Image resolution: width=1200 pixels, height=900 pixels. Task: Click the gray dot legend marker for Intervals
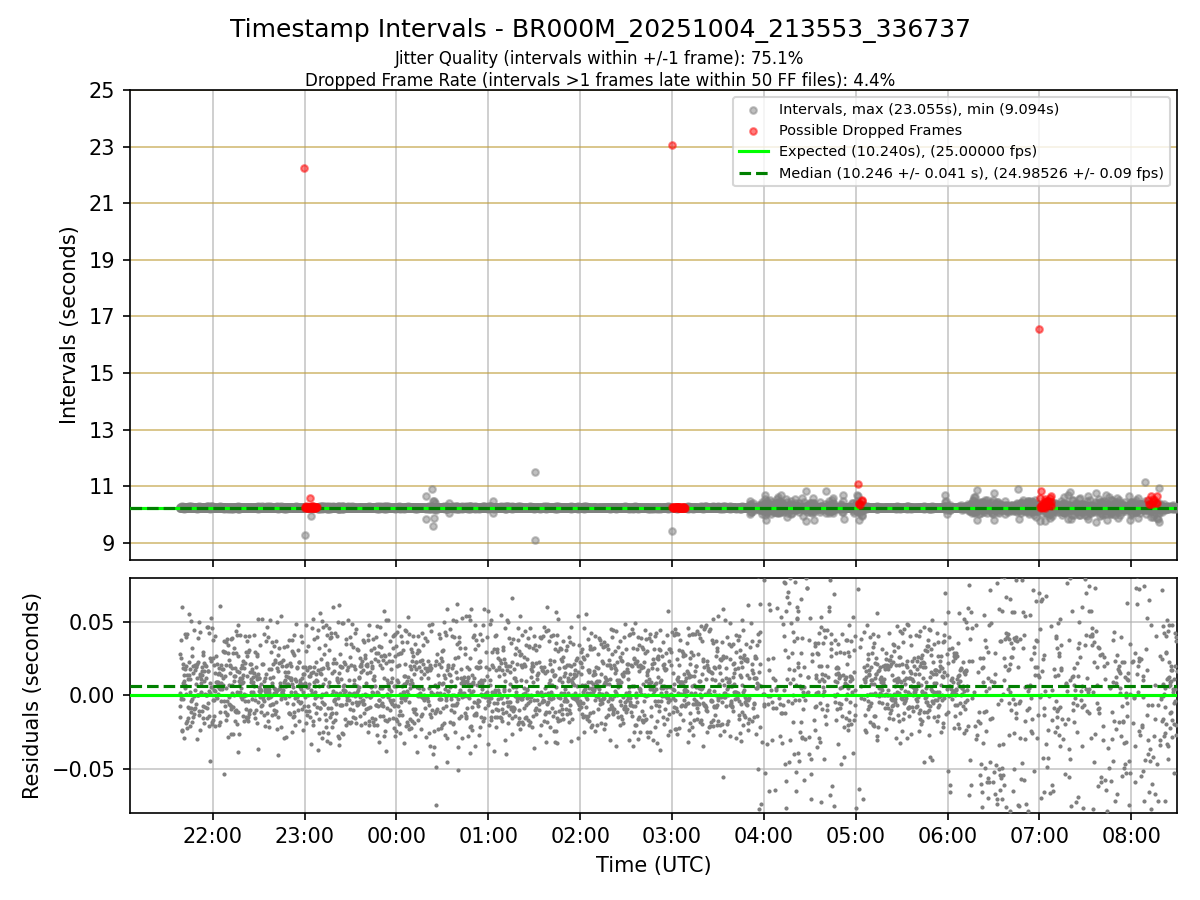754,110
